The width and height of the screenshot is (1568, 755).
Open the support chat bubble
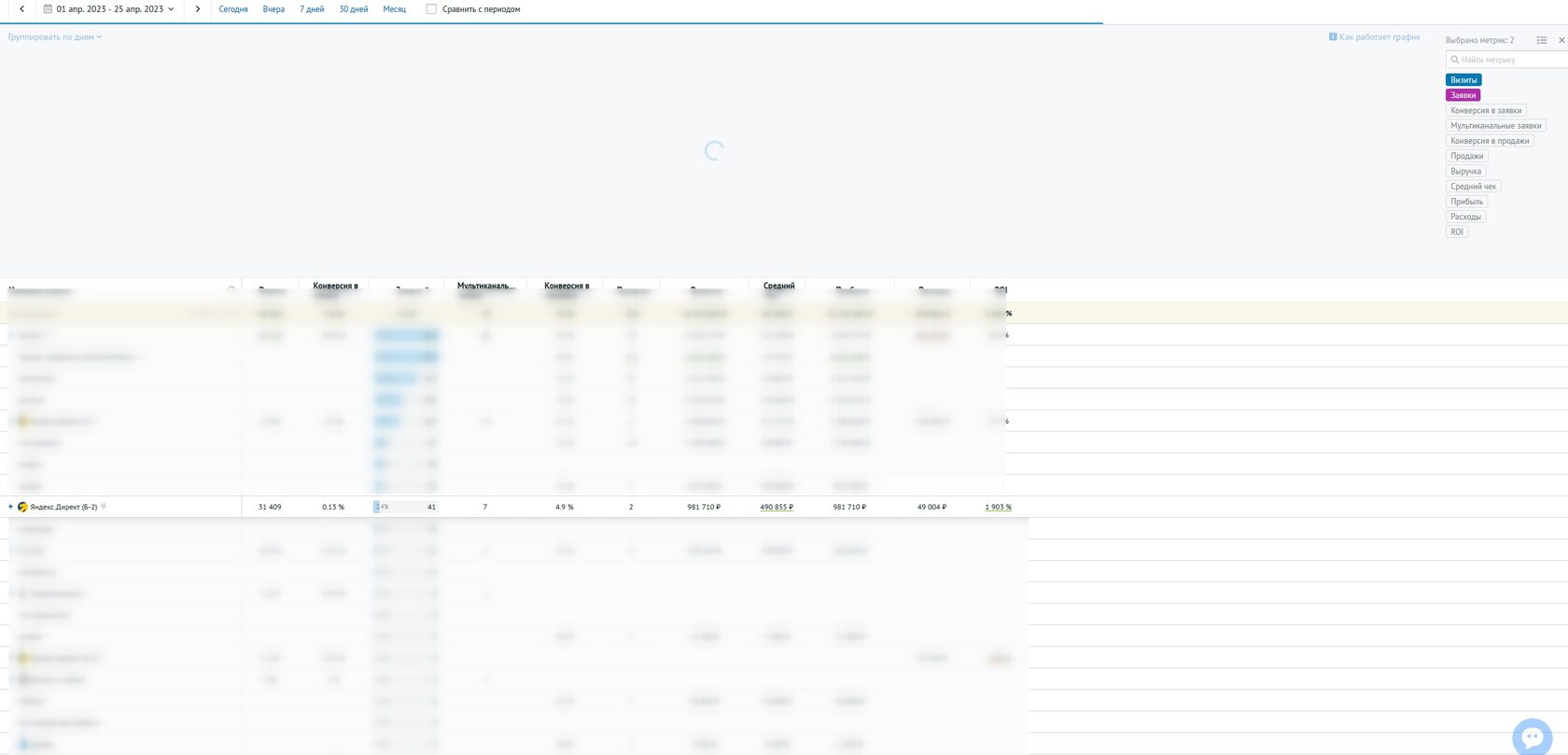click(1532, 737)
